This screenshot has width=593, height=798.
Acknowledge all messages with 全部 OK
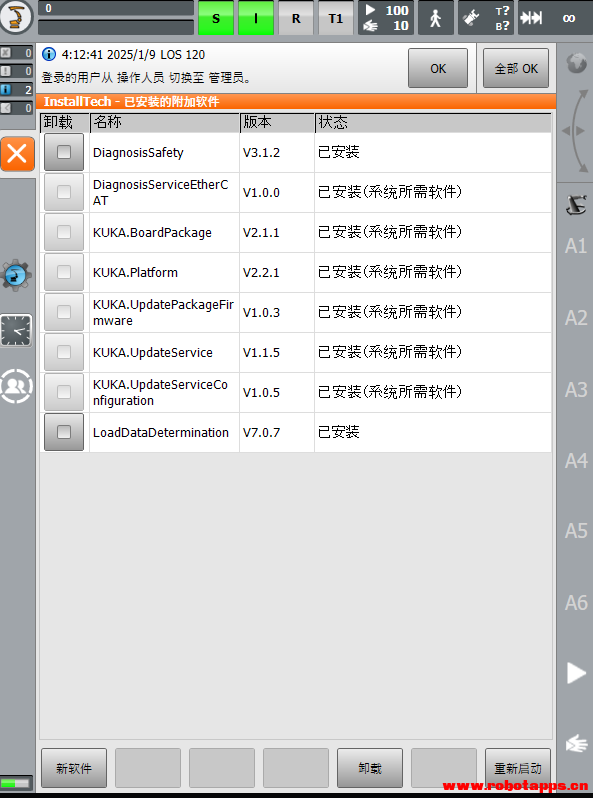[516, 68]
